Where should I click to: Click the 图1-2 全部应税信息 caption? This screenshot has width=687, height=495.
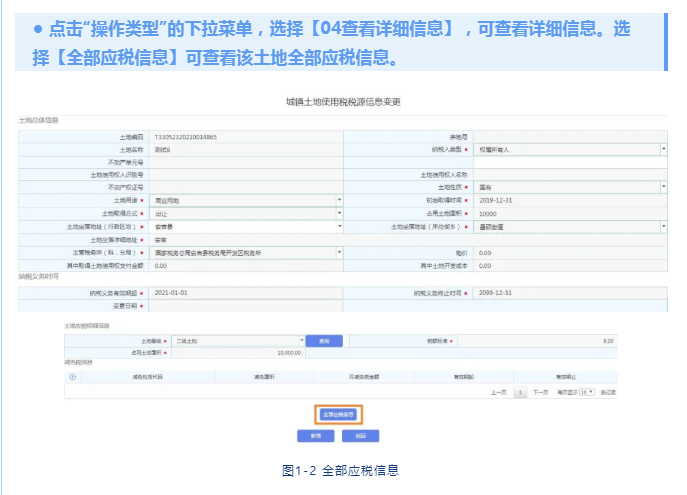tap(340, 470)
